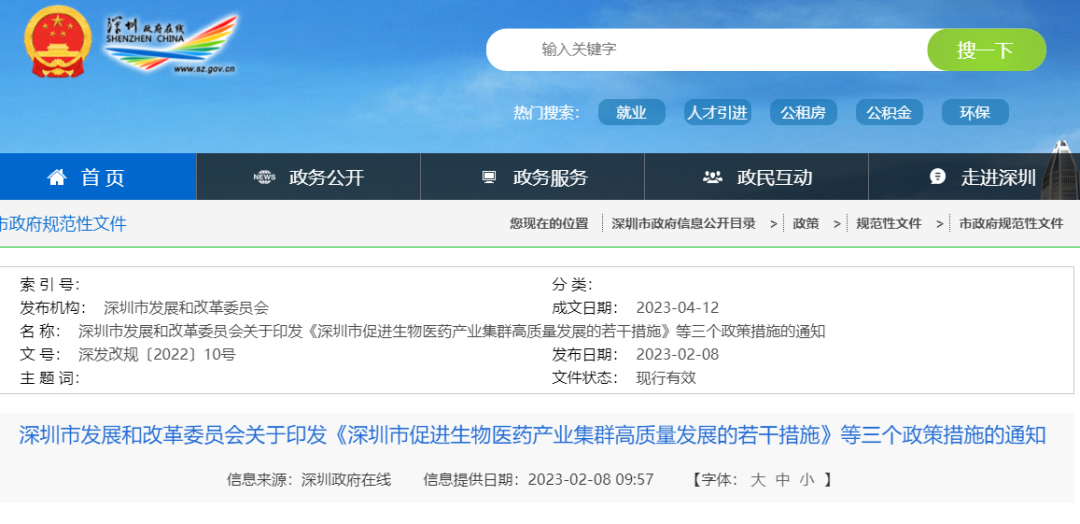Select the 就业 hot search tag

631,113
